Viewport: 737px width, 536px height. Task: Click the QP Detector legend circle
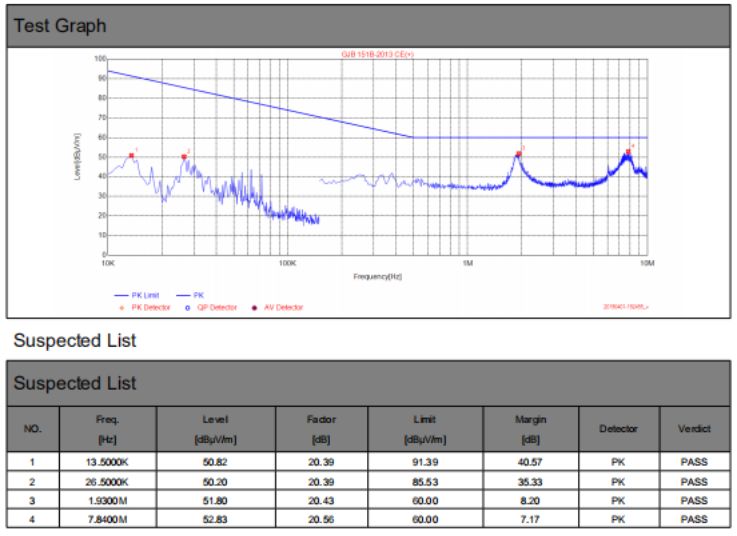pos(188,308)
